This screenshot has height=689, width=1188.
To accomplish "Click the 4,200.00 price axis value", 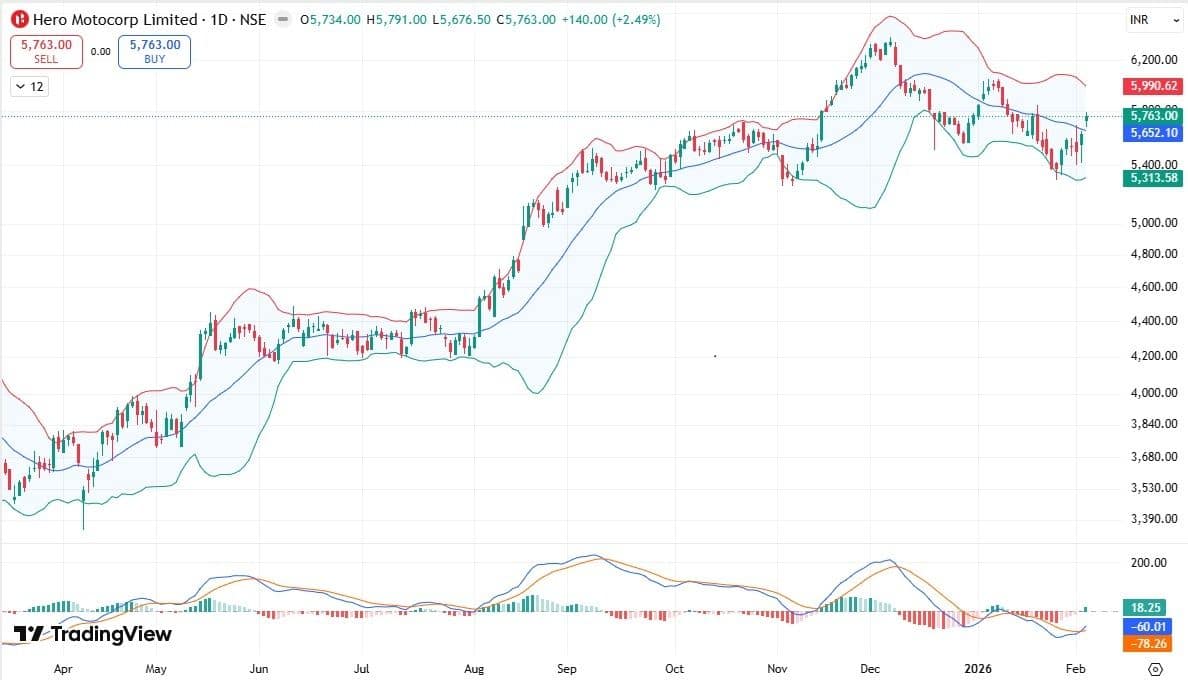I will tap(1154, 355).
